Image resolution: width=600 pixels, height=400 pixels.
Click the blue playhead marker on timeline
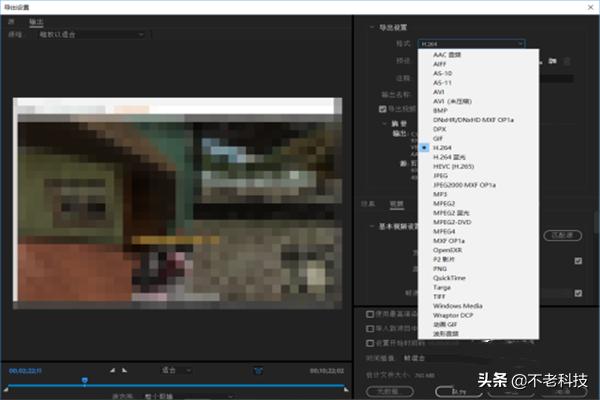(x=85, y=380)
